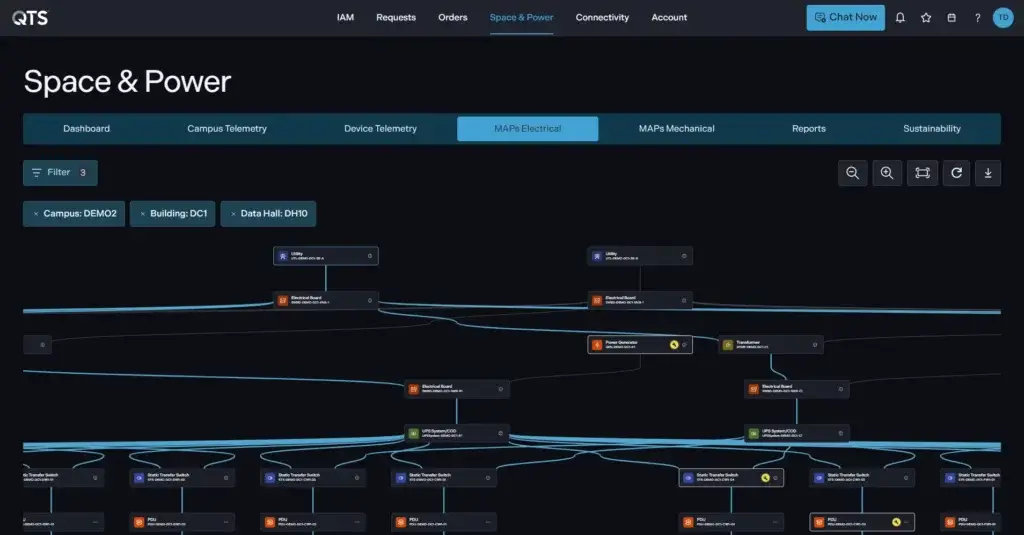This screenshot has width=1024, height=535.
Task: Remove the Data Hall: DH10 filter chip
Action: 233,214
